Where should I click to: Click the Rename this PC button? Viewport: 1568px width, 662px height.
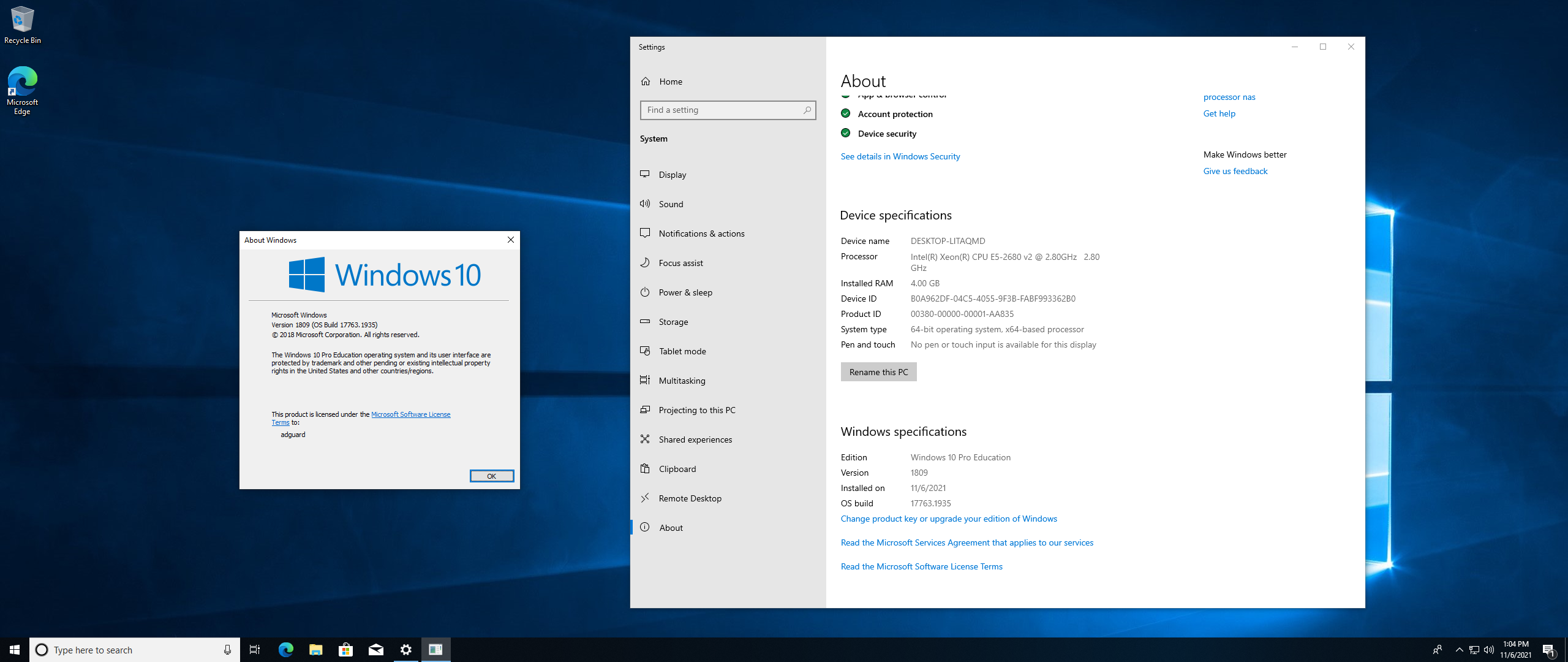[x=878, y=372]
